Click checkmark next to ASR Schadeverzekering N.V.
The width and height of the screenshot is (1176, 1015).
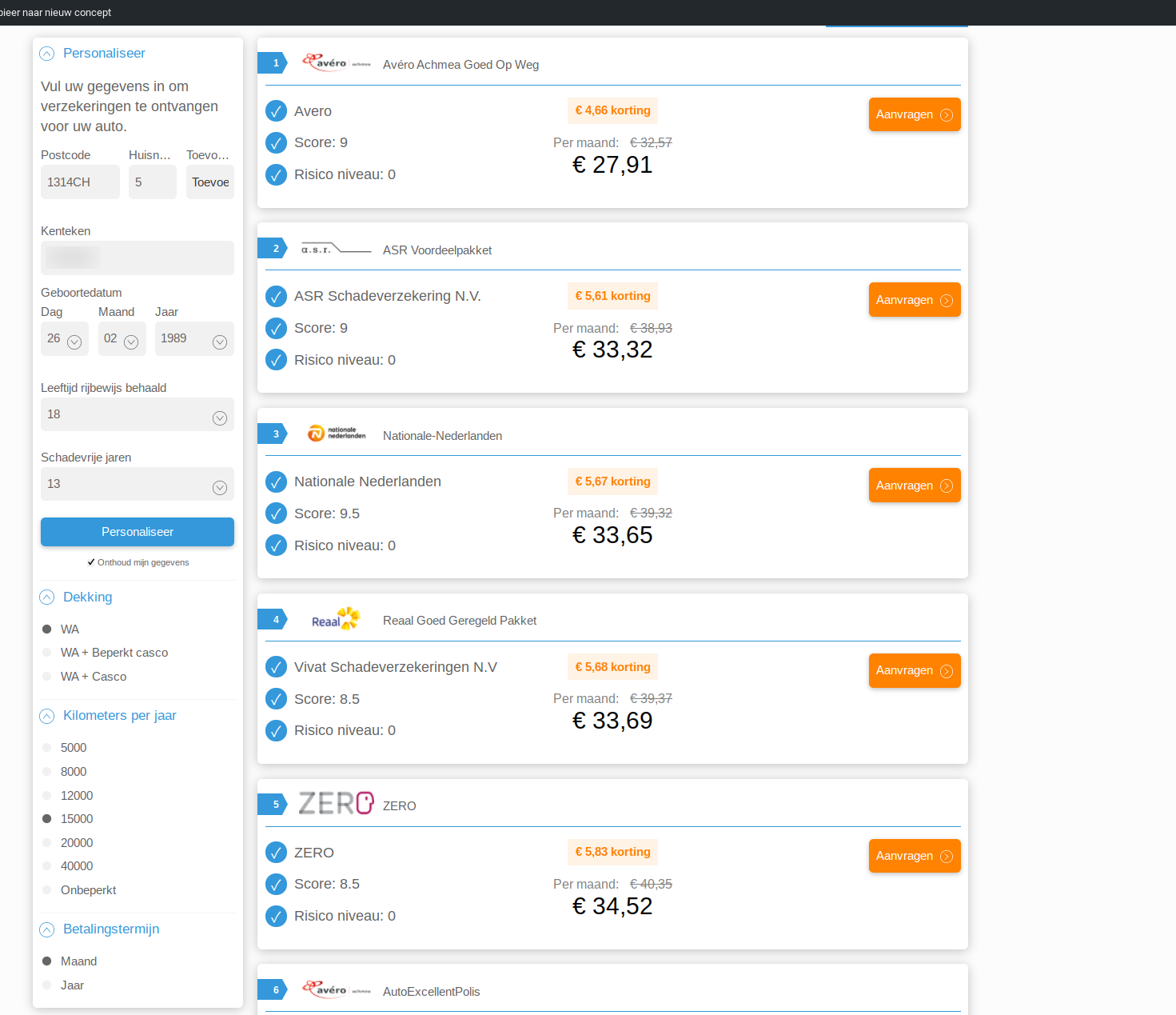click(x=276, y=297)
